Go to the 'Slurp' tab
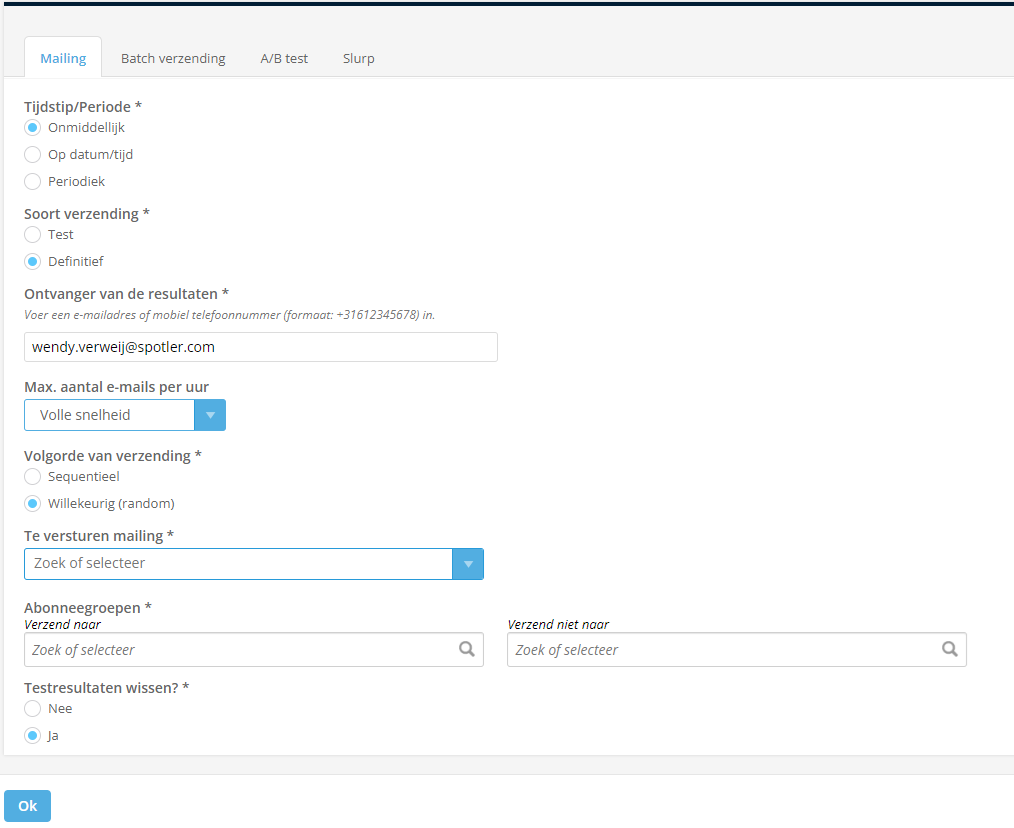The height and width of the screenshot is (828, 1014). click(358, 58)
